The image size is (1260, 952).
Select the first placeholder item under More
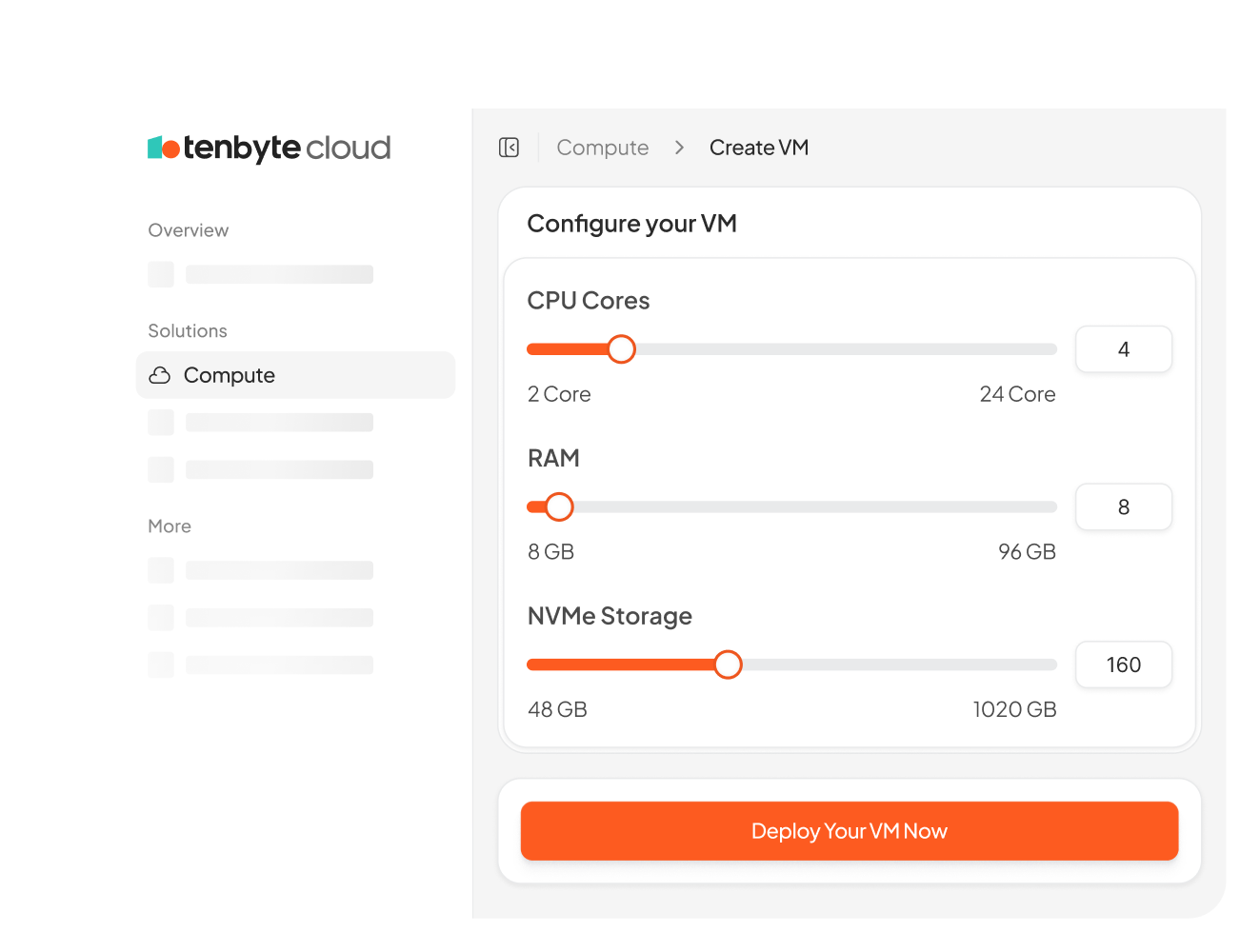[260, 570]
